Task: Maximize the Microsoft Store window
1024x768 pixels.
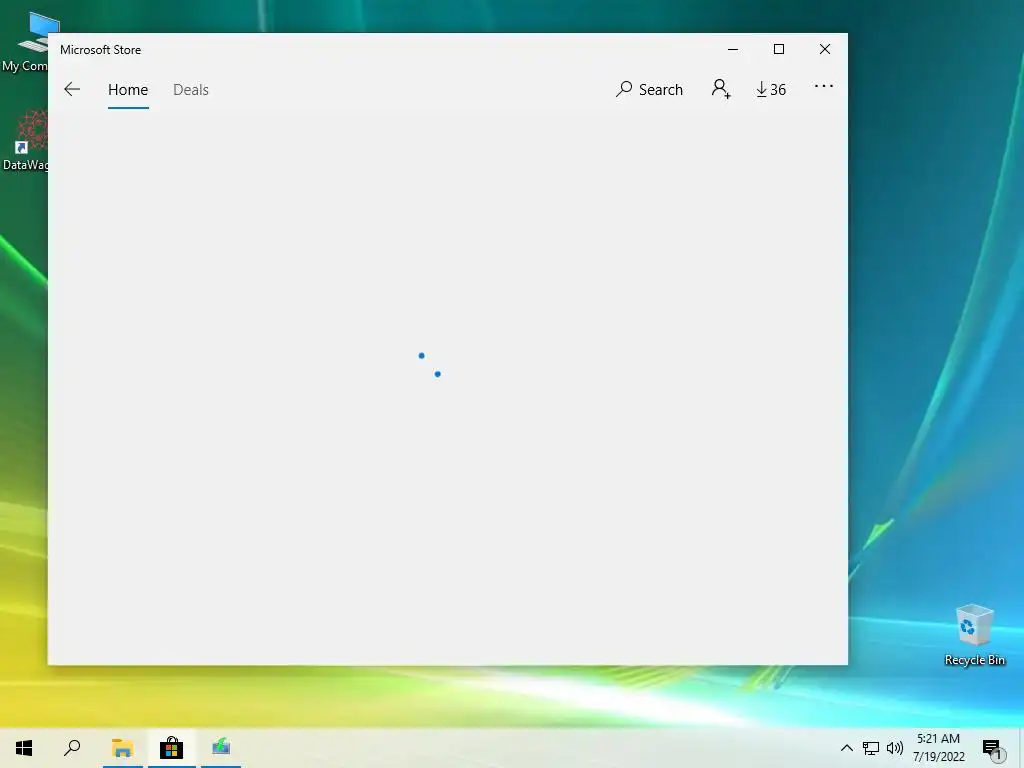Action: click(x=778, y=50)
